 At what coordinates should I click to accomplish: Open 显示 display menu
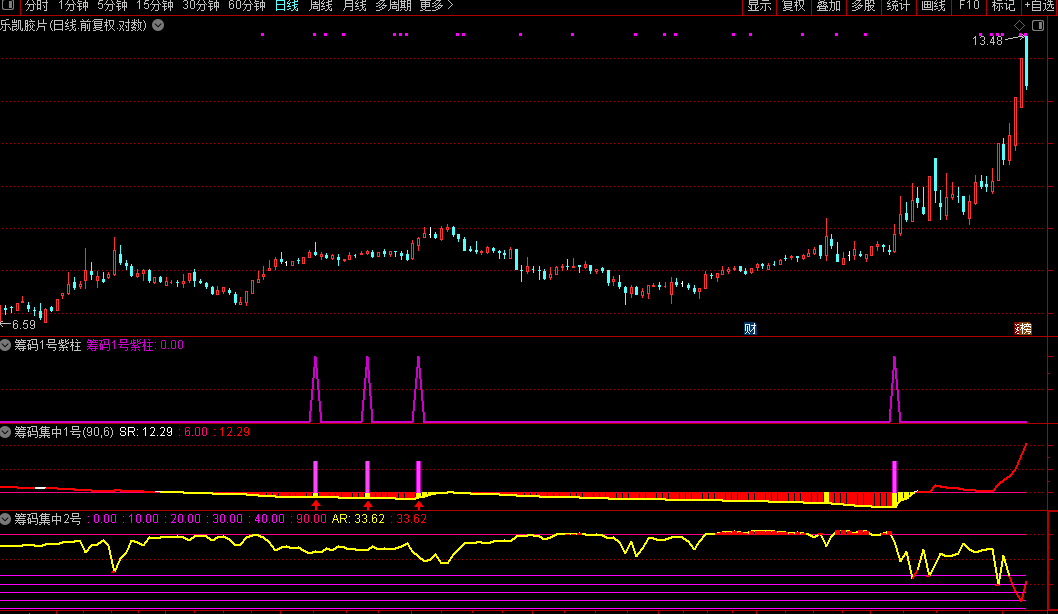pyautogui.click(x=759, y=6)
